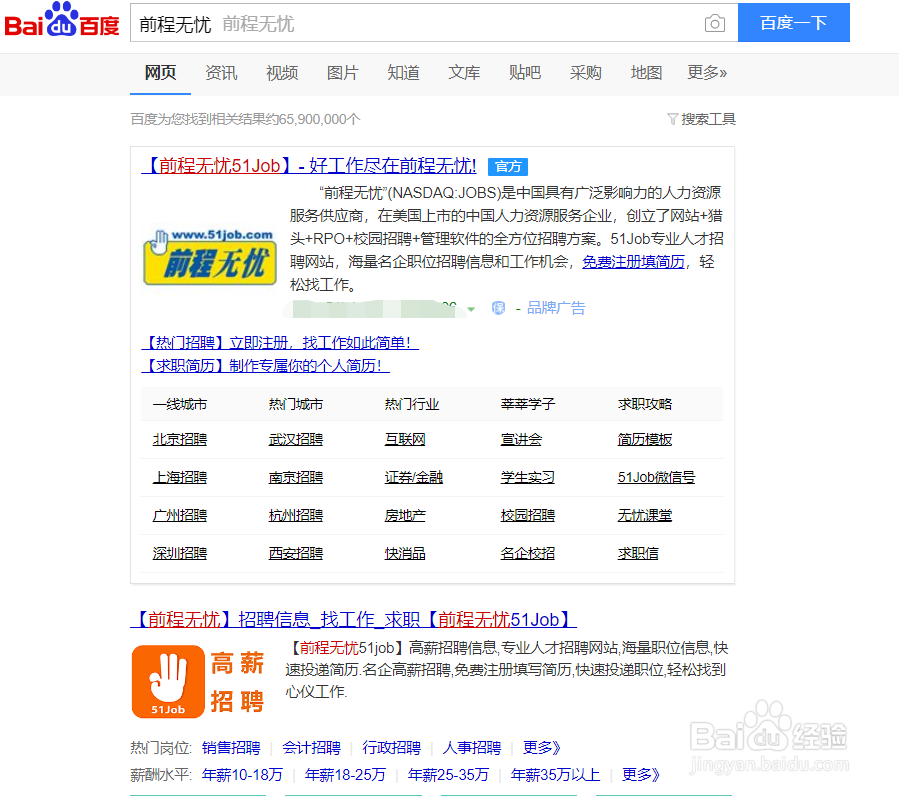Click the 官方 badge
The image size is (899, 796).
coord(508,167)
